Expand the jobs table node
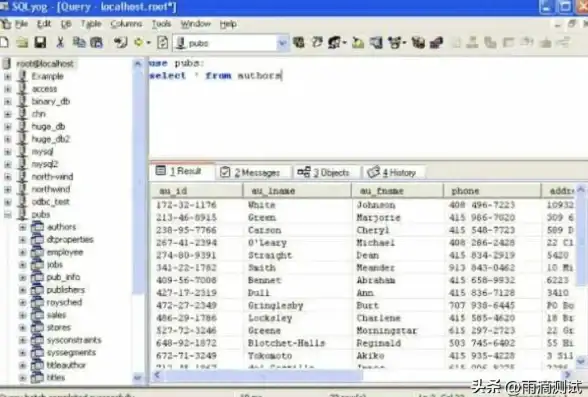588x397 pixels. [22, 265]
